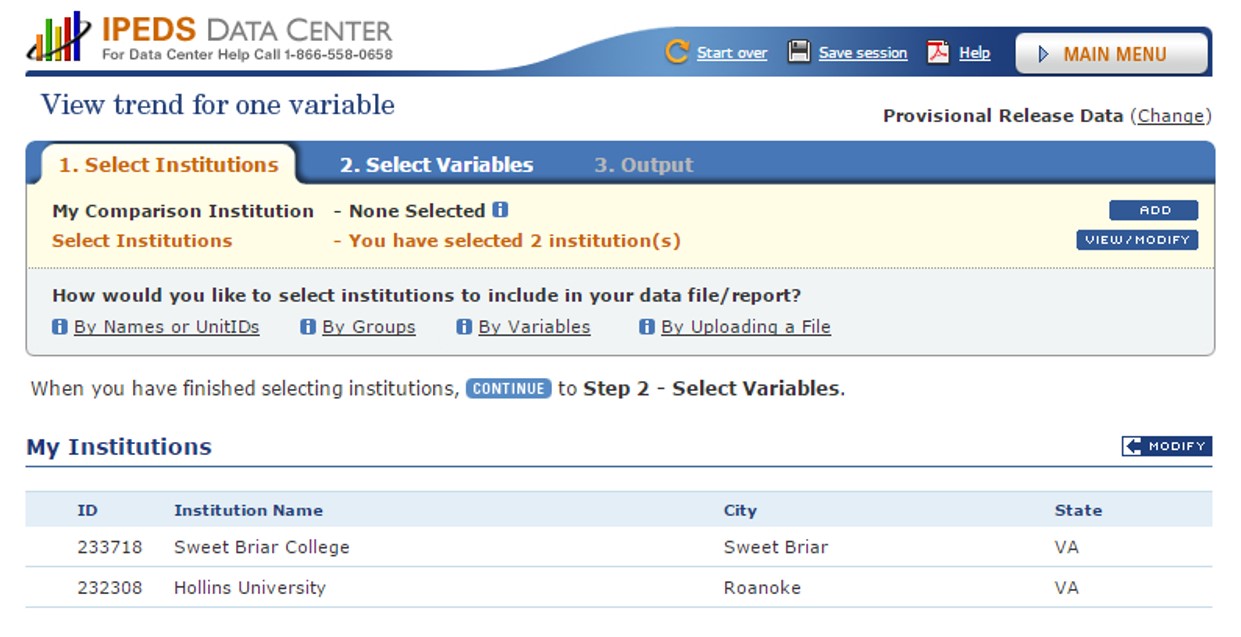Viewport: 1241px width, 637px height.
Task: Select the Hollins University row
Action: (x=250, y=587)
